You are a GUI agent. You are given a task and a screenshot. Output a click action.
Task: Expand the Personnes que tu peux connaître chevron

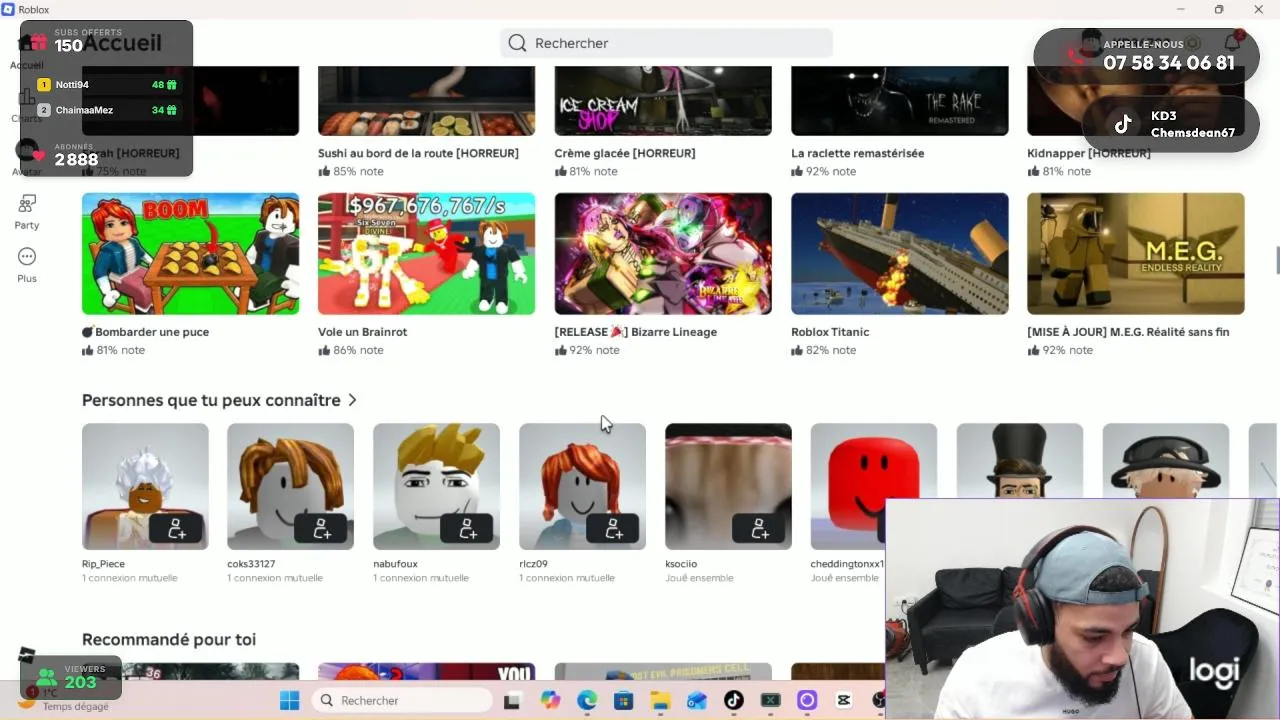coord(352,400)
